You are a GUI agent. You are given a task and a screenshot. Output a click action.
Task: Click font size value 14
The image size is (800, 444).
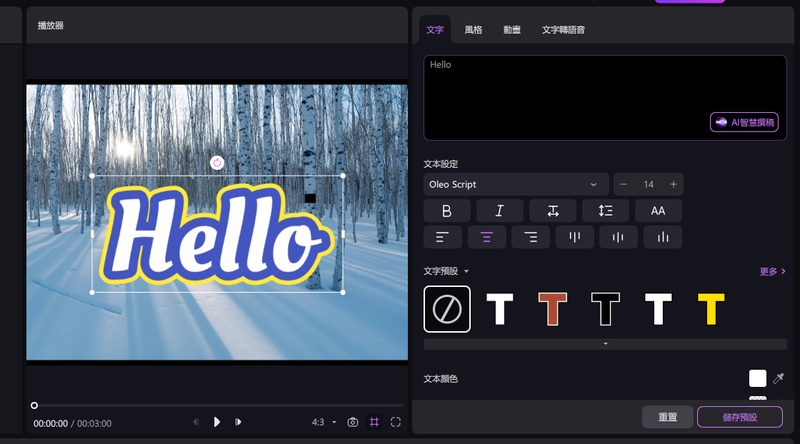(648, 184)
